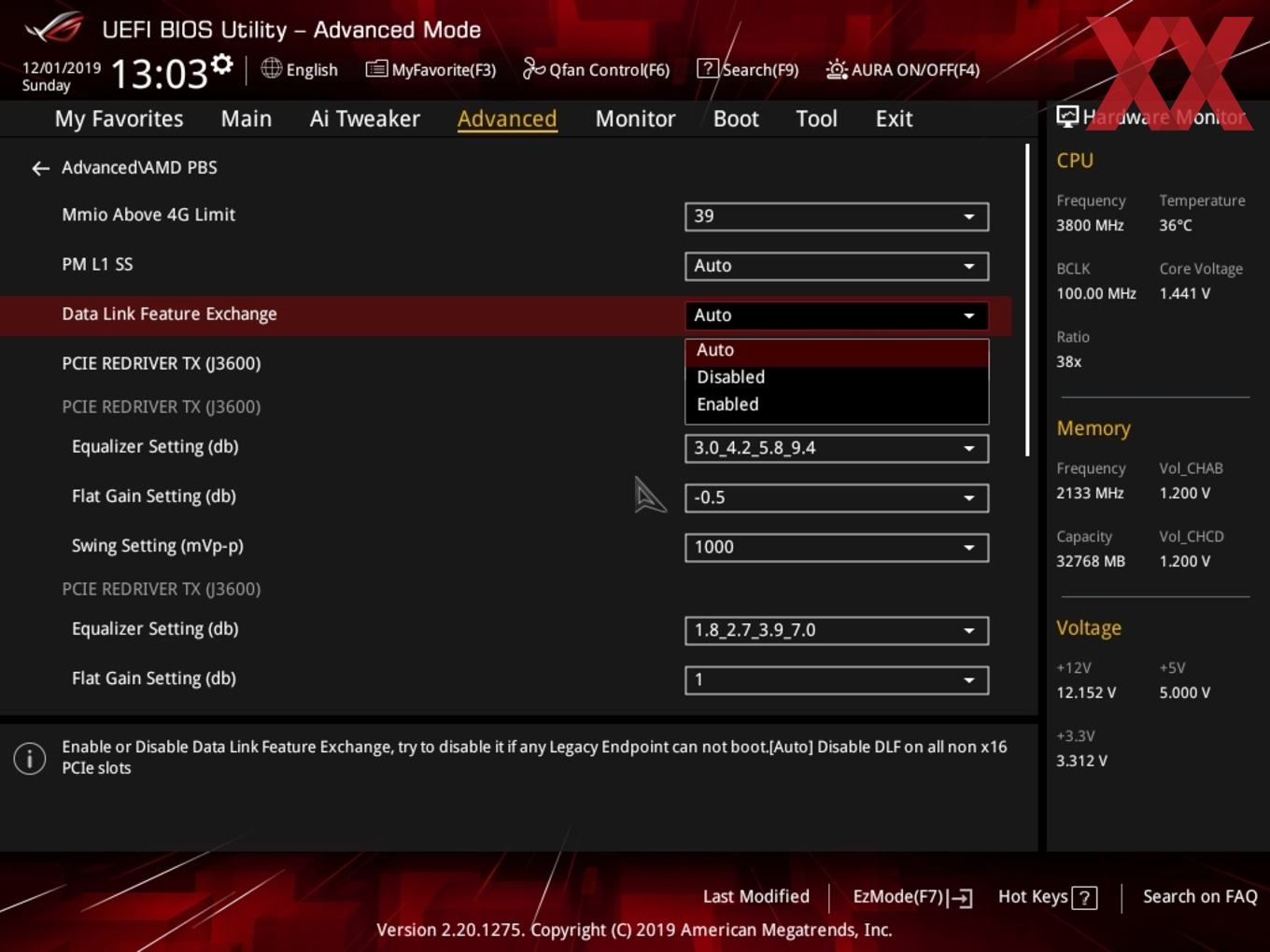Open Qfan Control(F6) fan icon
Screen dimensions: 1270x952
click(533, 68)
